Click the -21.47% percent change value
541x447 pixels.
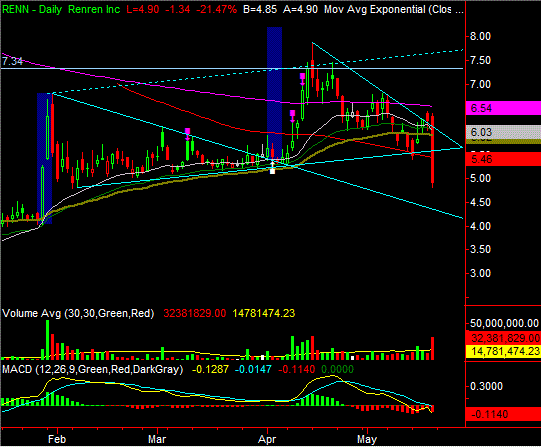[216, 9]
